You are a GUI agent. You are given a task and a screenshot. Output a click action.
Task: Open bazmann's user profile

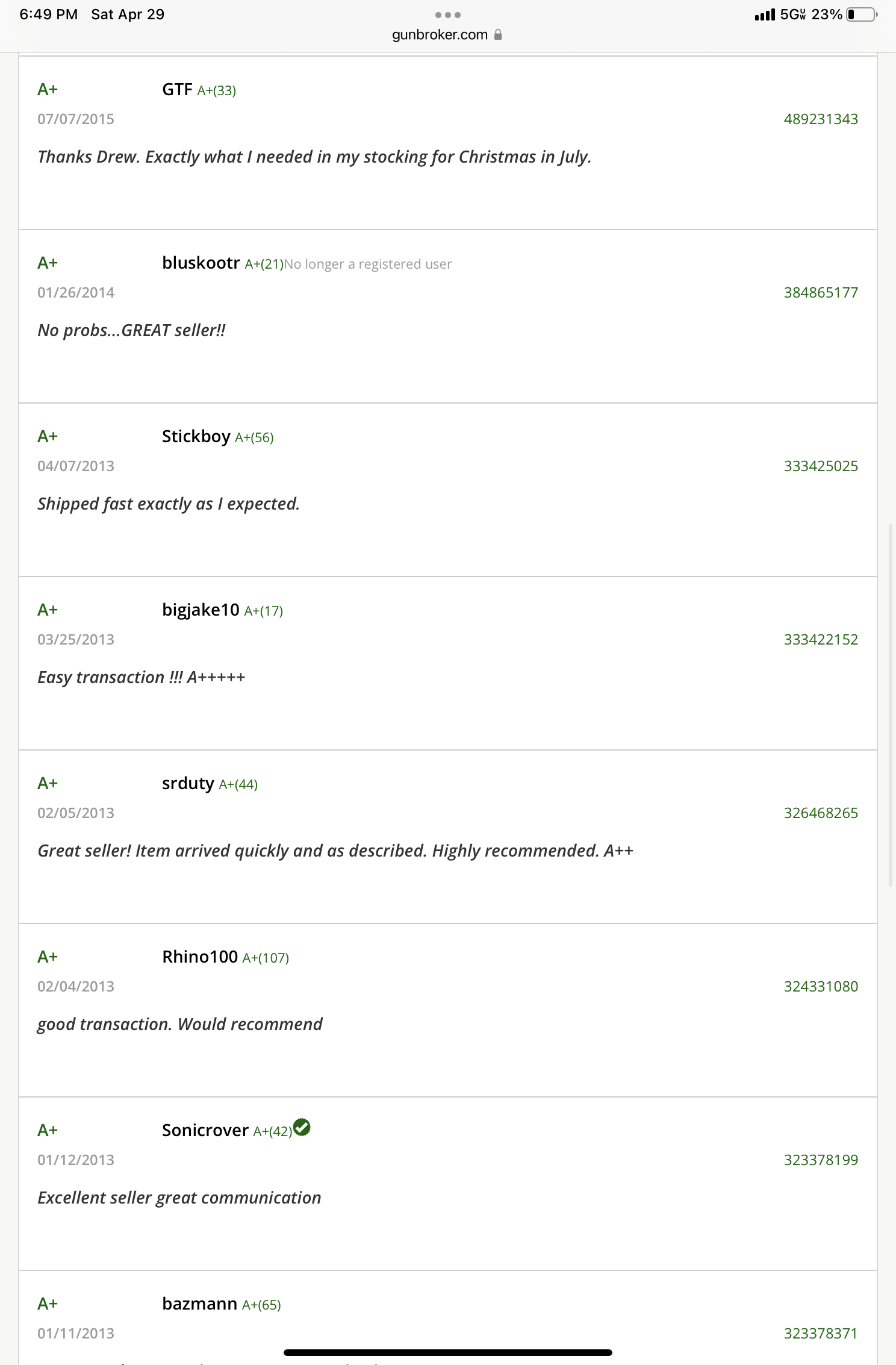(x=199, y=1304)
